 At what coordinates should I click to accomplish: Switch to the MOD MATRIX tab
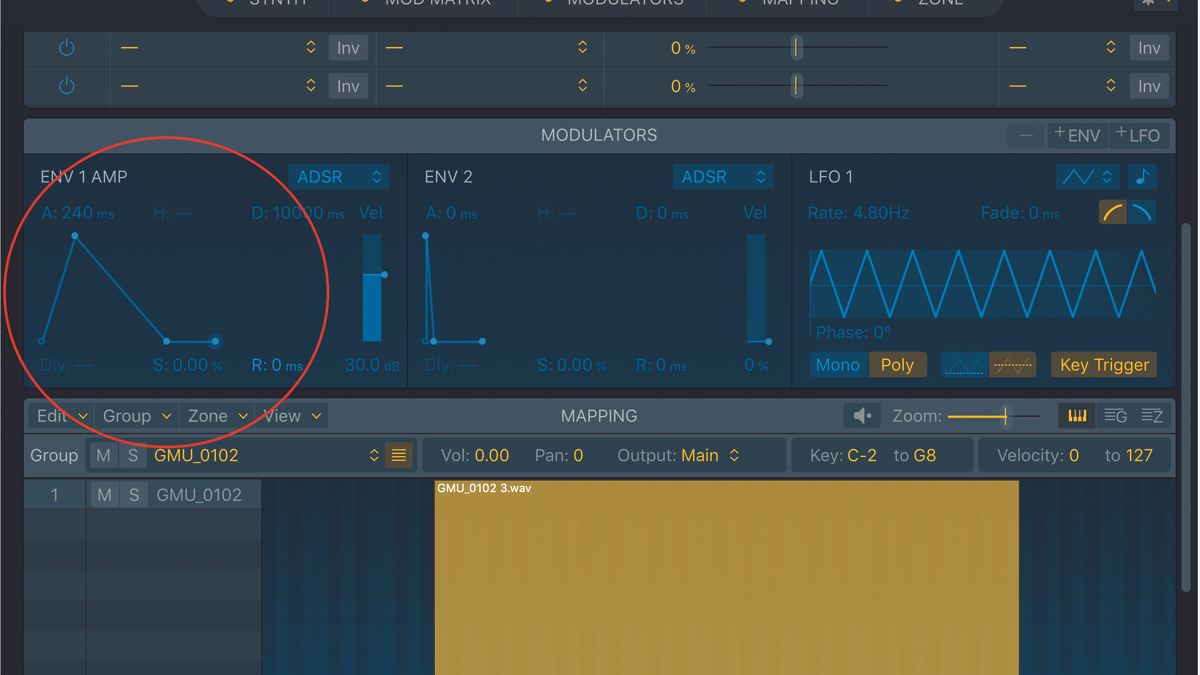coord(440,4)
